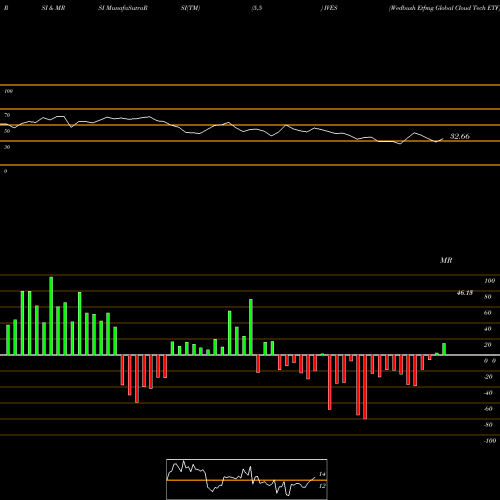This screenshot has height=500, width=500.
Task: Click the -100 label on MR axis
Action: (x=490, y=441)
